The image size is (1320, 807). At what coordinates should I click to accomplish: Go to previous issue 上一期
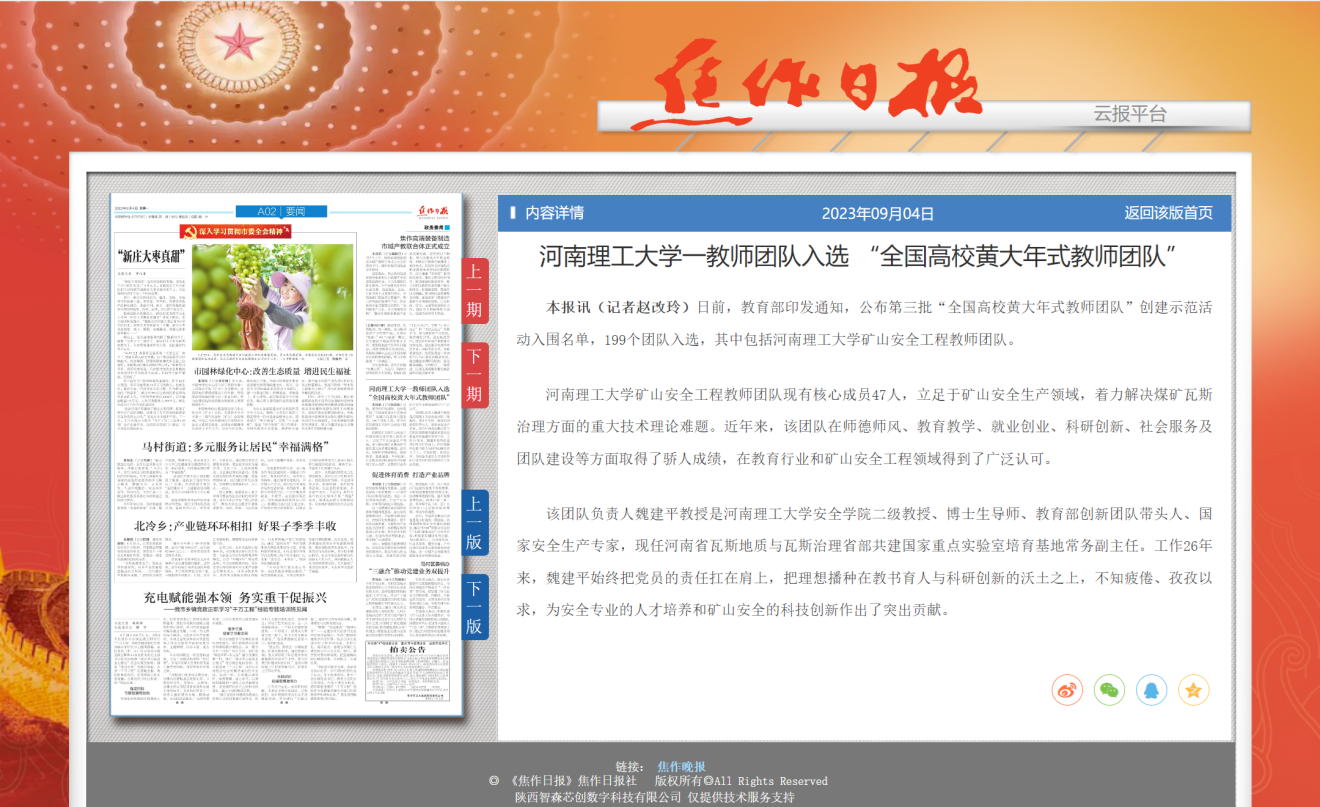point(474,290)
